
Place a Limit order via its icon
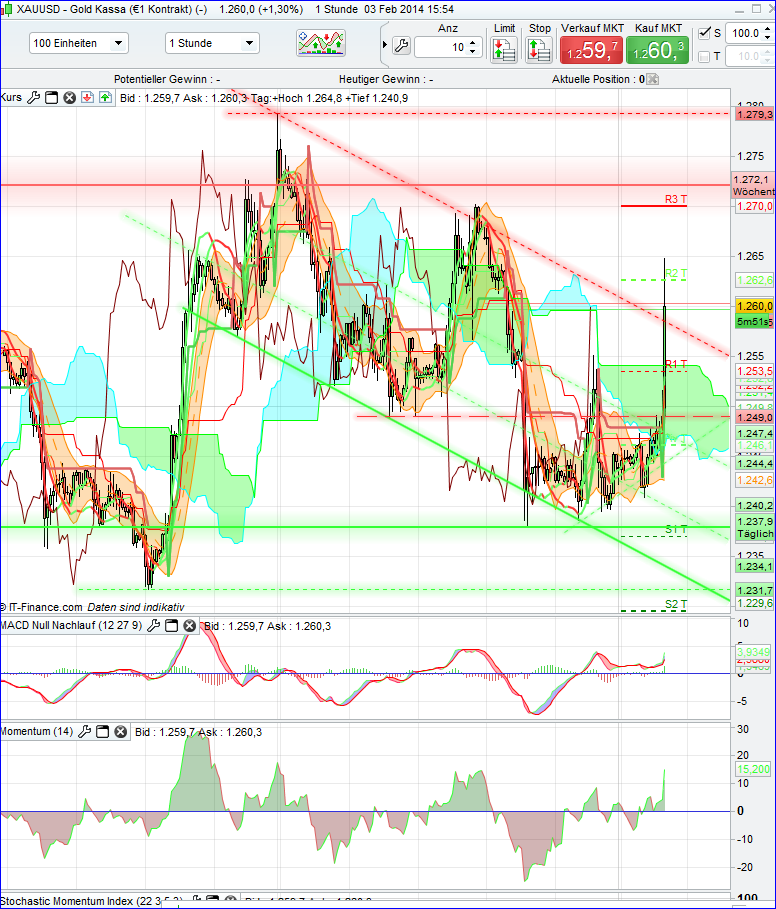click(x=504, y=50)
